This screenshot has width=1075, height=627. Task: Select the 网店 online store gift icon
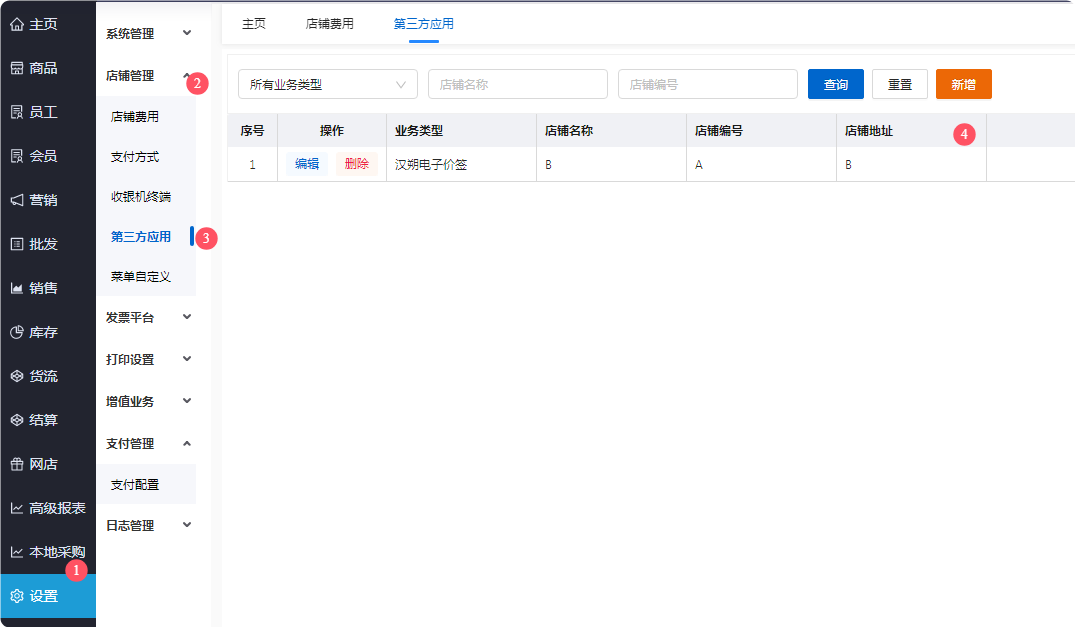click(16, 464)
